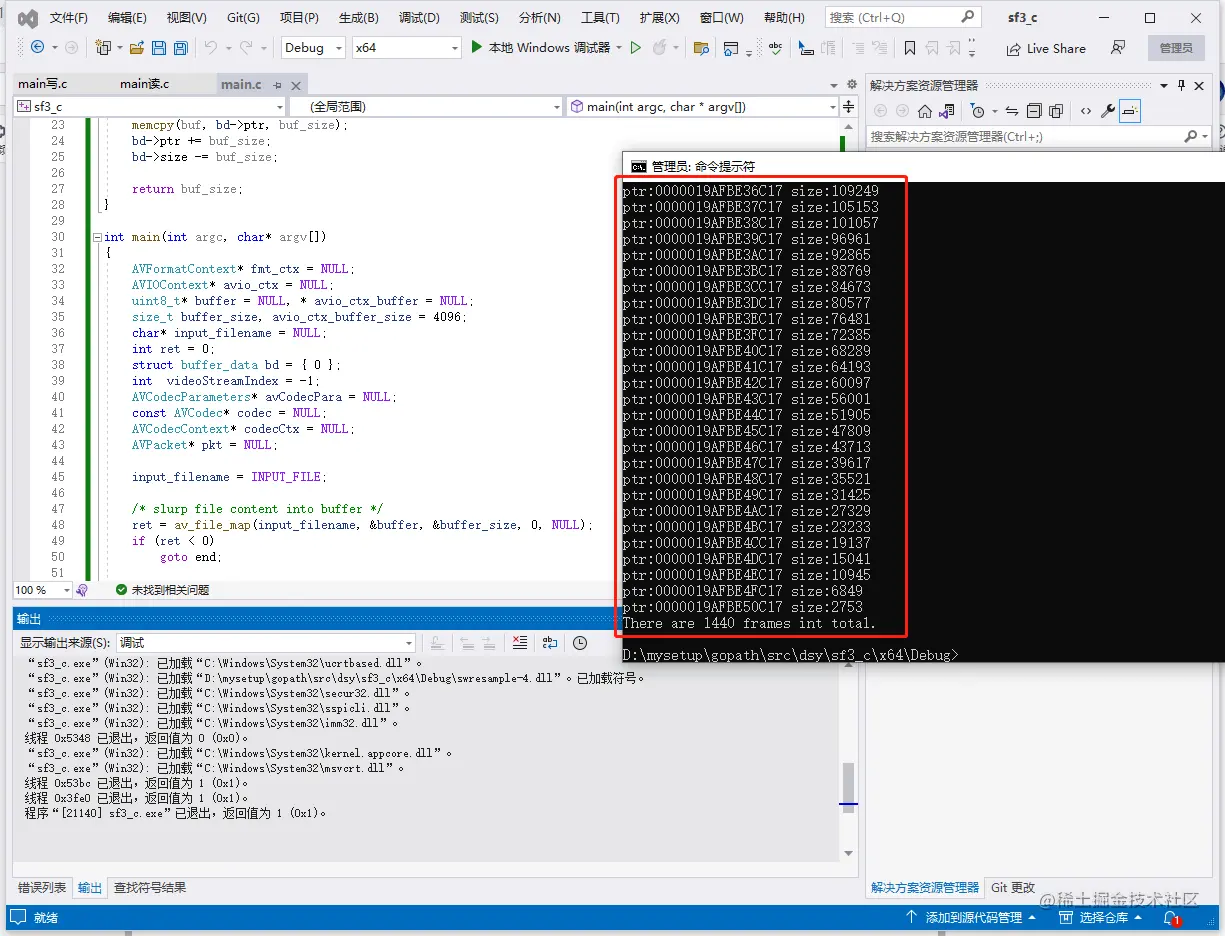
Task: Open the 文件(F) menu
Action: point(68,18)
